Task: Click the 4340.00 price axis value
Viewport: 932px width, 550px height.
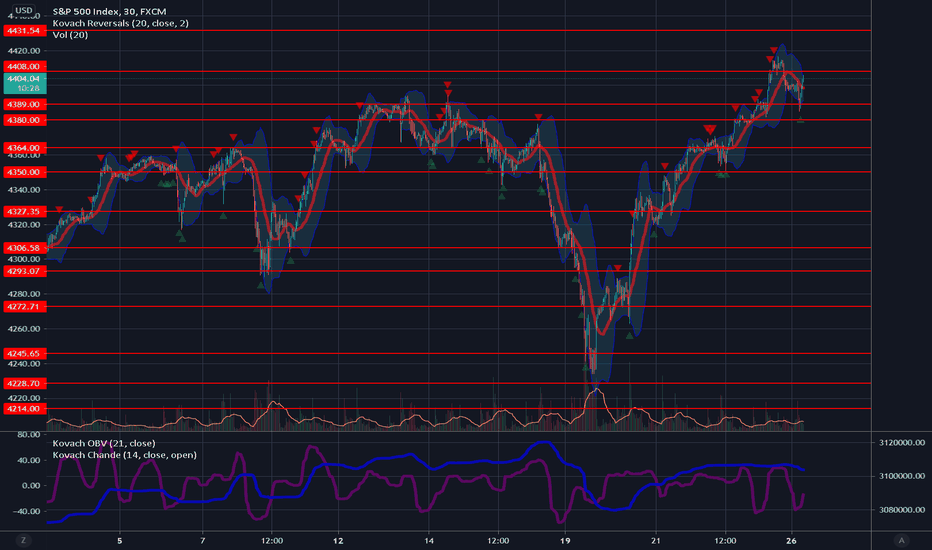Action: click(x=24, y=190)
